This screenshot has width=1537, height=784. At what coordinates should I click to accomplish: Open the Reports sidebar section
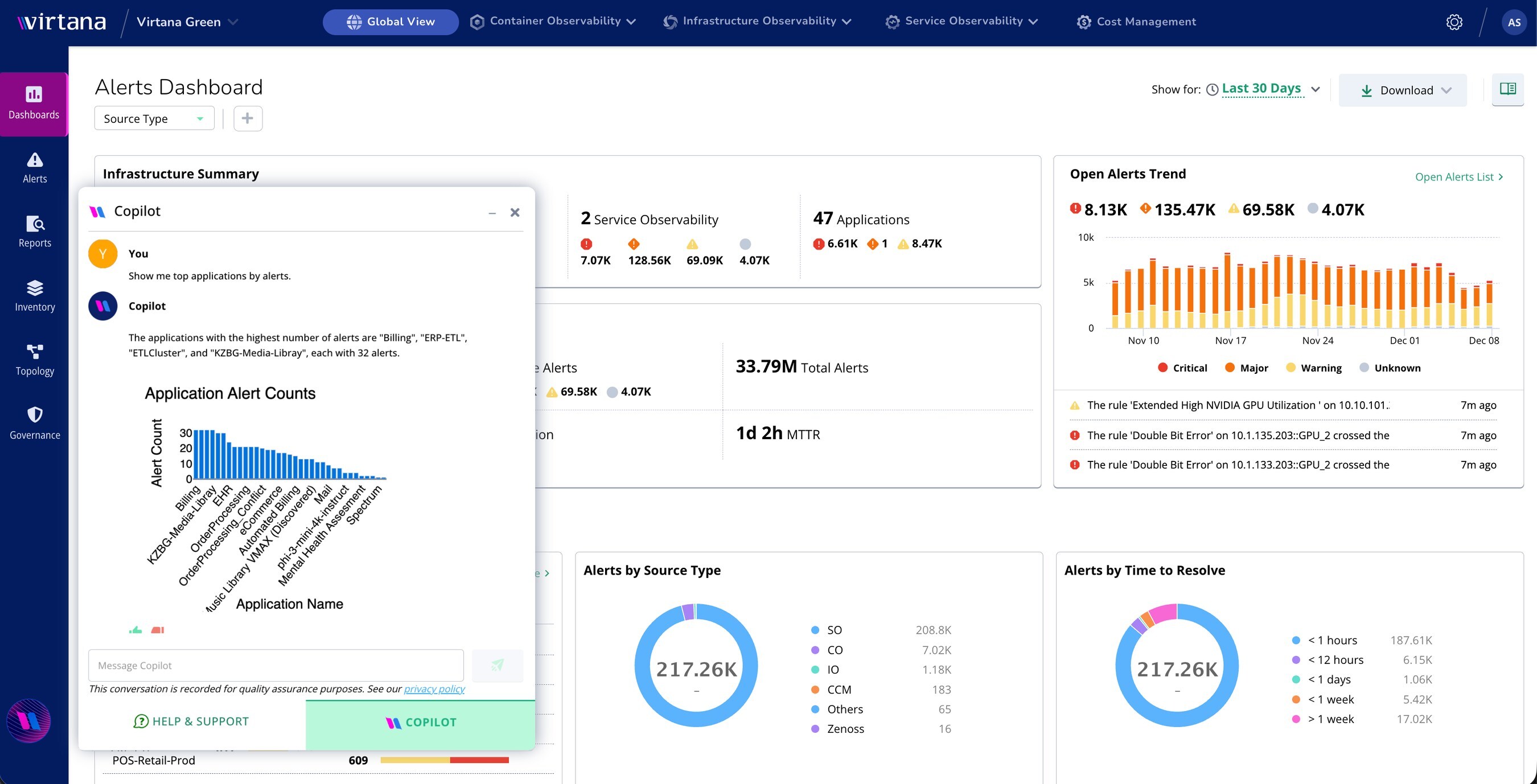click(x=35, y=232)
